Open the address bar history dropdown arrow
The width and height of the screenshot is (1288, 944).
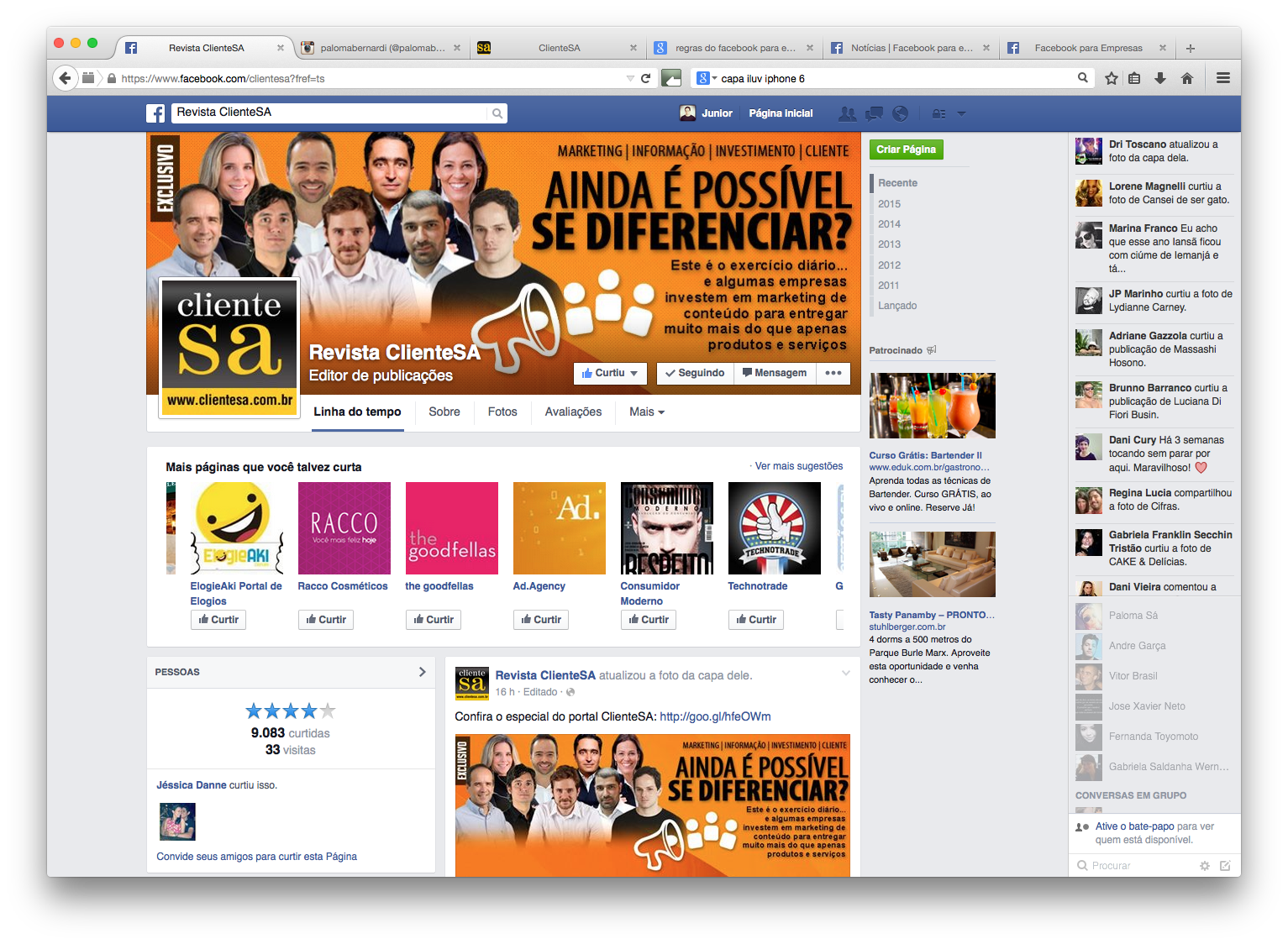[630, 78]
